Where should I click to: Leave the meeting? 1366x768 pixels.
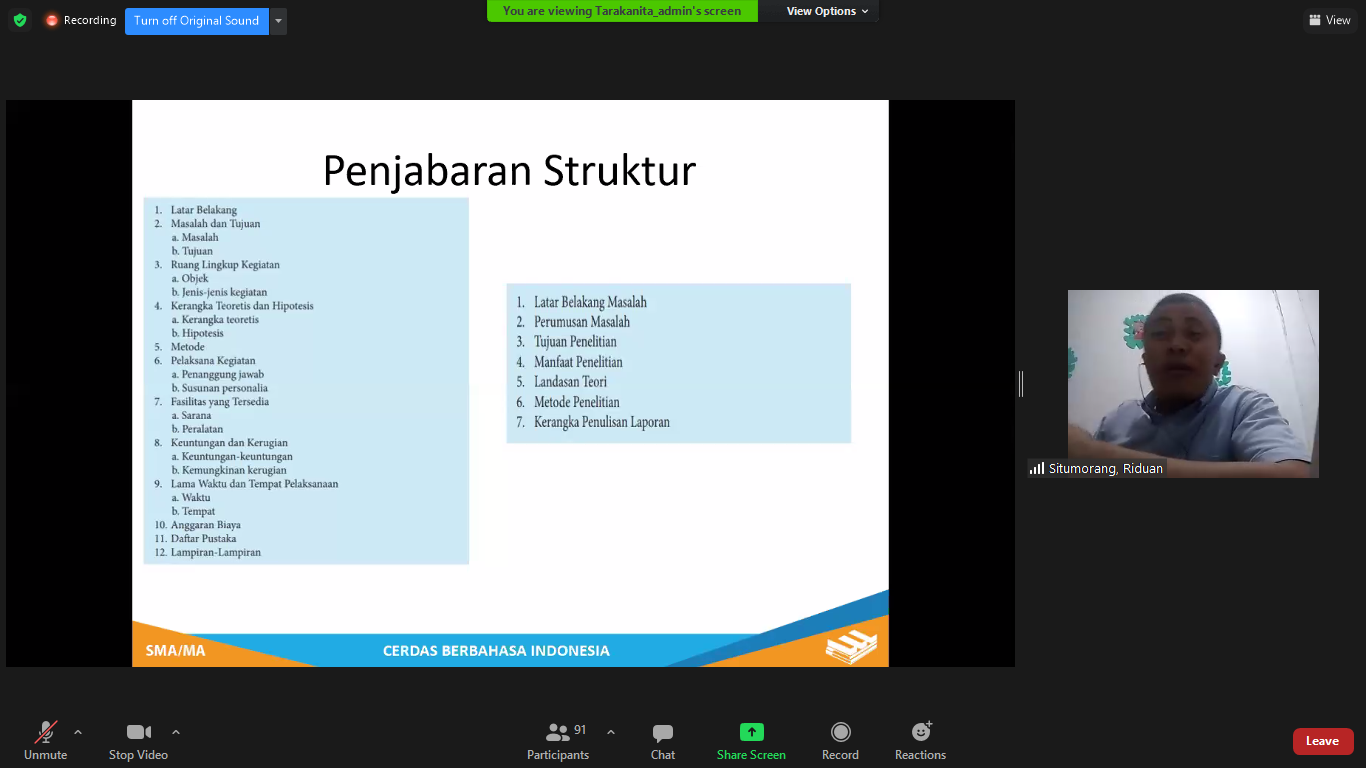[x=1322, y=741]
